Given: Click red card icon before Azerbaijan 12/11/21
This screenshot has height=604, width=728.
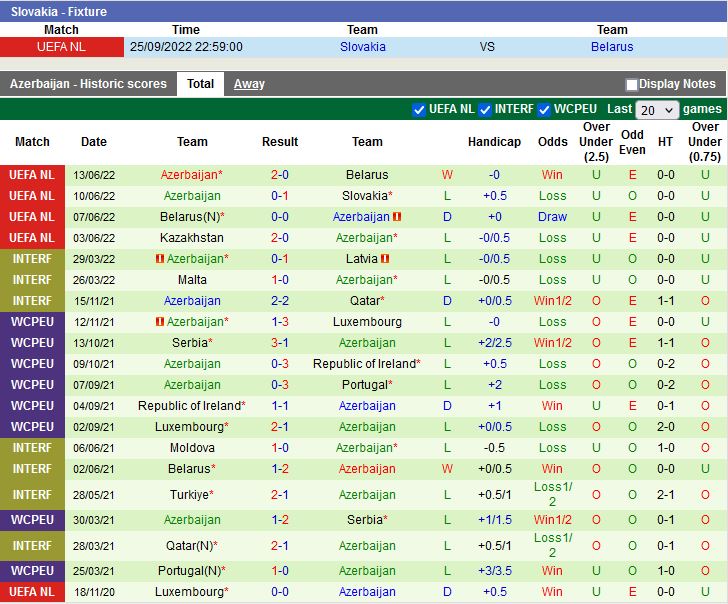Looking at the screenshot, I should pos(160,322).
